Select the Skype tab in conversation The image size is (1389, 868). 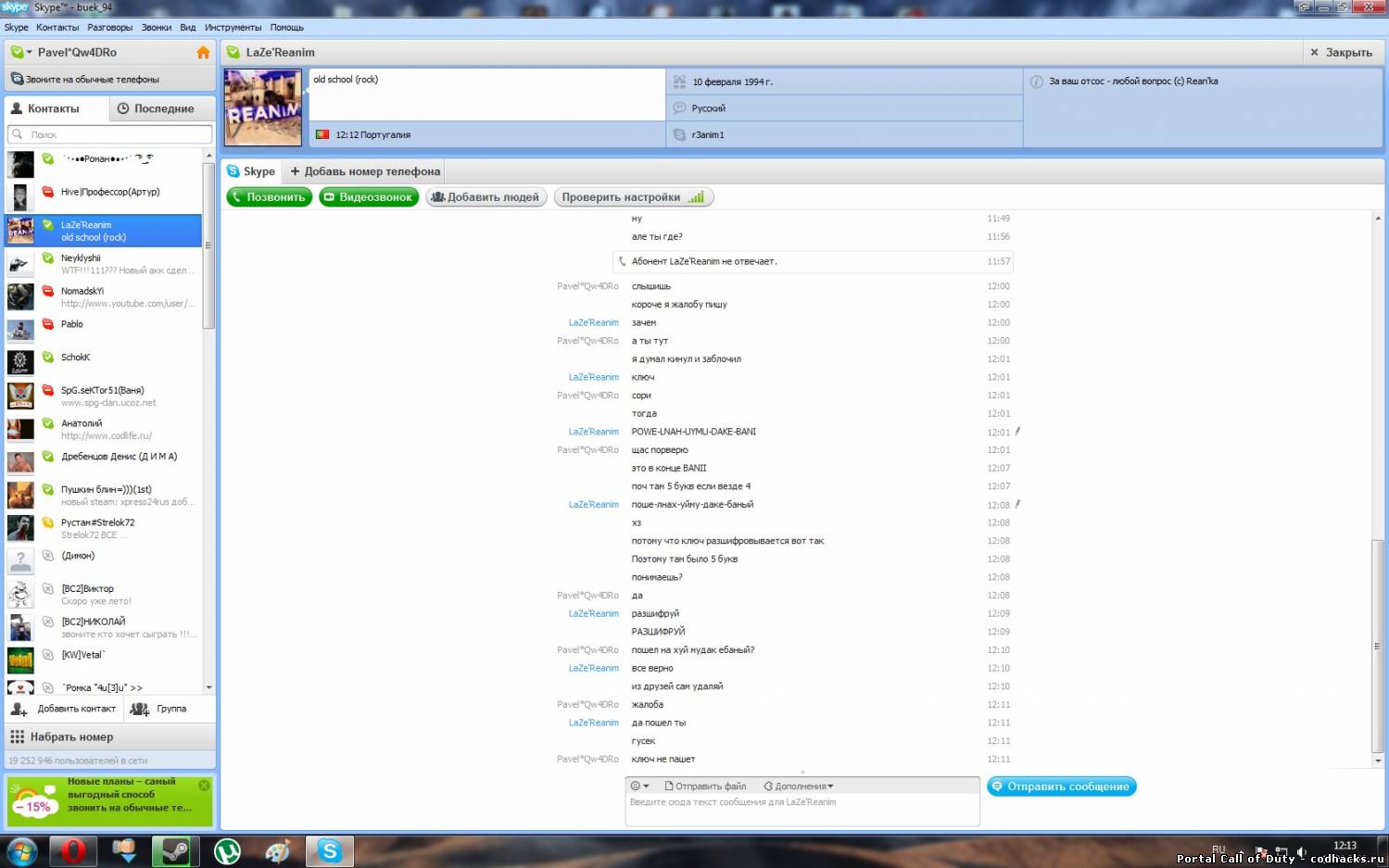[x=251, y=171]
